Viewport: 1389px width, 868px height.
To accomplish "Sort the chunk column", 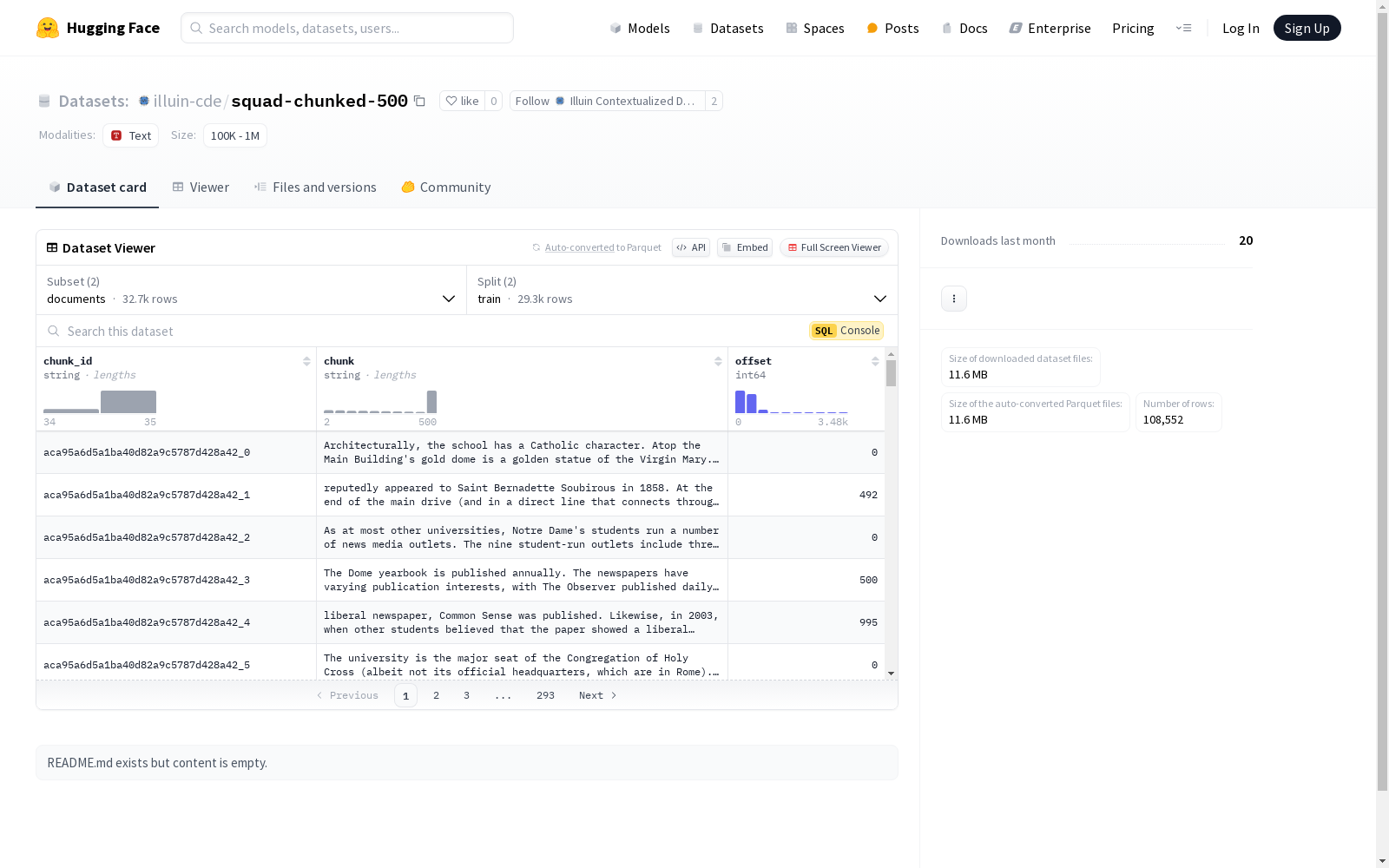I will (x=718, y=361).
